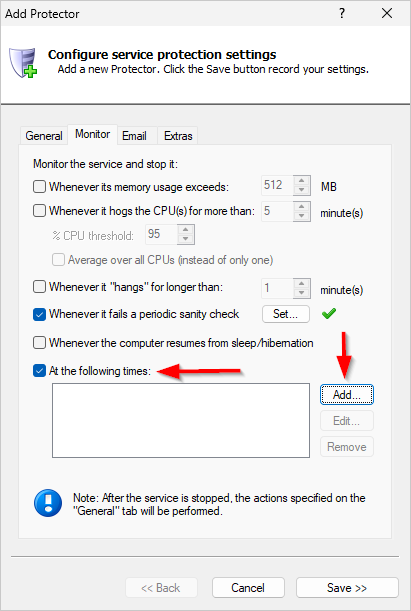This screenshot has width=411, height=611.
Task: Click the shield icon with green plus
Action: [23, 62]
